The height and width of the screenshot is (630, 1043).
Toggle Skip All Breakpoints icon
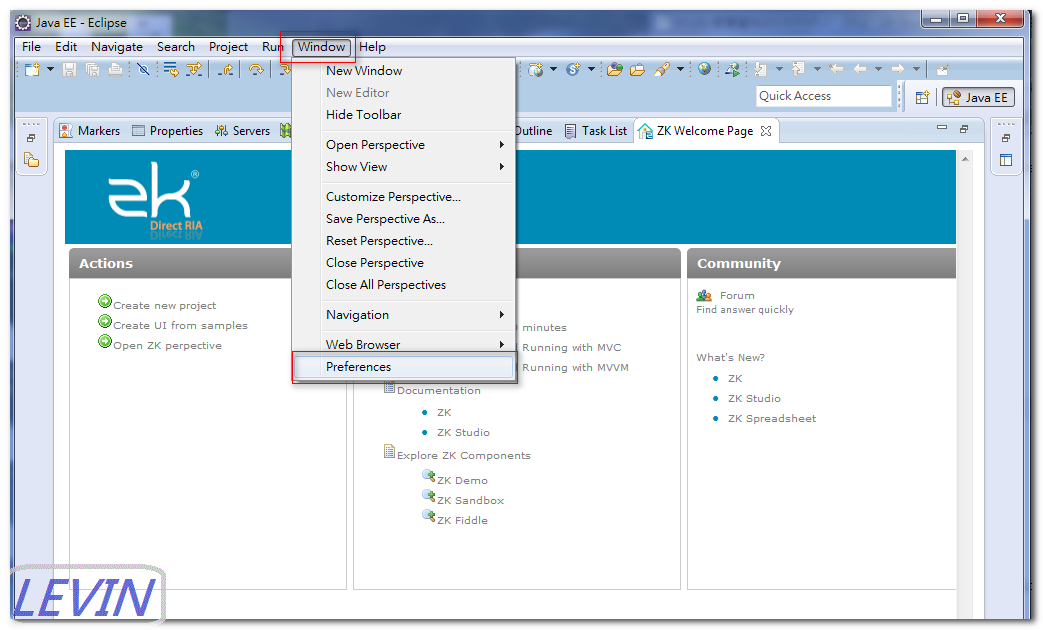[143, 69]
